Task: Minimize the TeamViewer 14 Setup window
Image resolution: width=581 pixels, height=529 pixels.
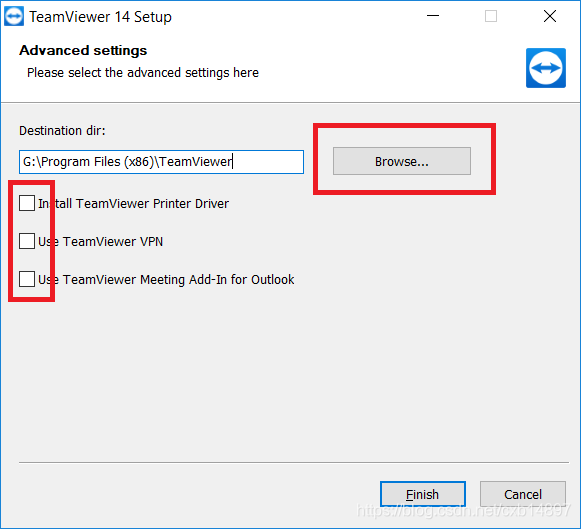Action: coord(433,16)
